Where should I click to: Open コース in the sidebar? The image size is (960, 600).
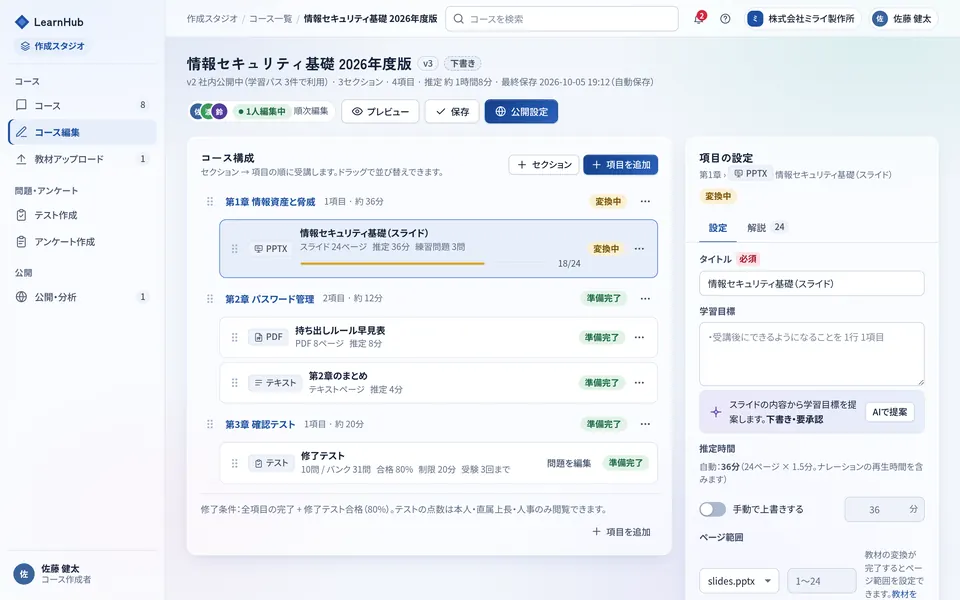[82, 105]
